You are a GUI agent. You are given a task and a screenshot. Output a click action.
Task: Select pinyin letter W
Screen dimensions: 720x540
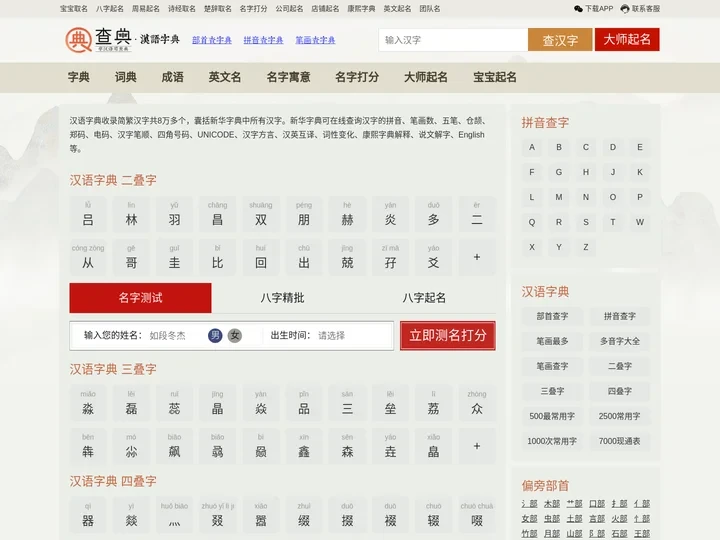click(x=640, y=222)
